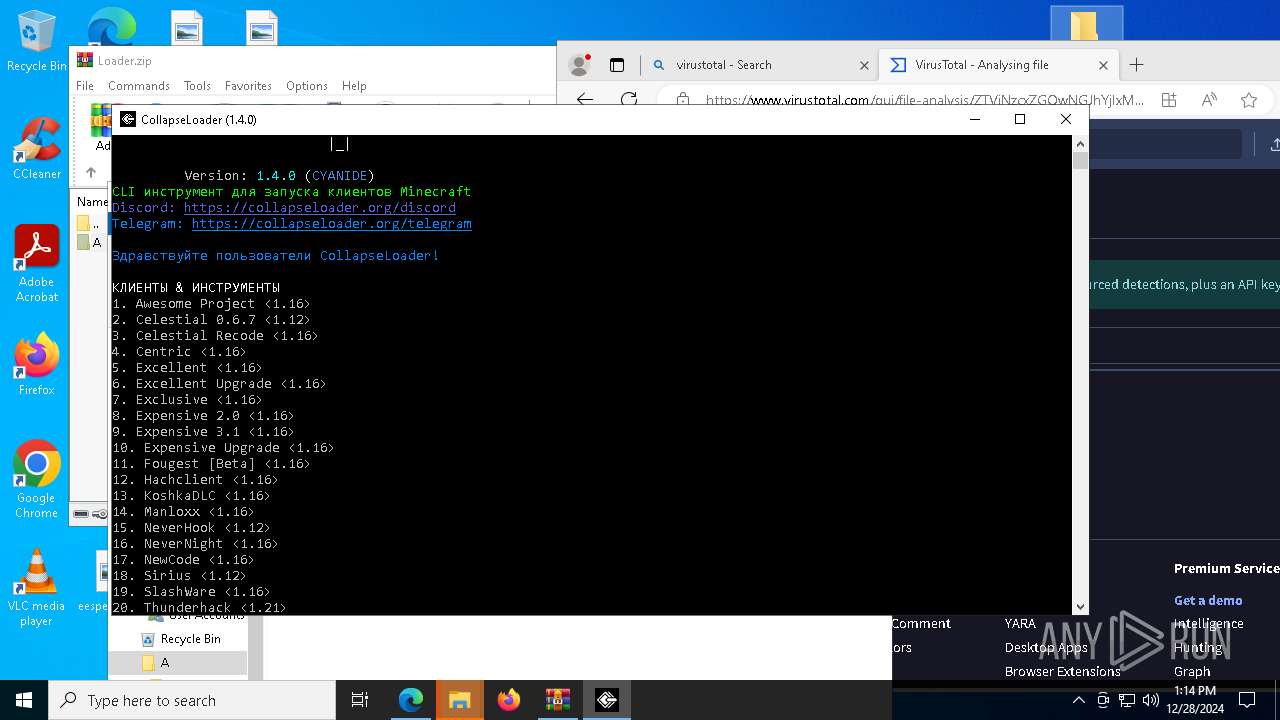Image resolution: width=1280 pixels, height=720 pixels.
Task: Show hidden system tray icons
Action: [x=1078, y=700]
